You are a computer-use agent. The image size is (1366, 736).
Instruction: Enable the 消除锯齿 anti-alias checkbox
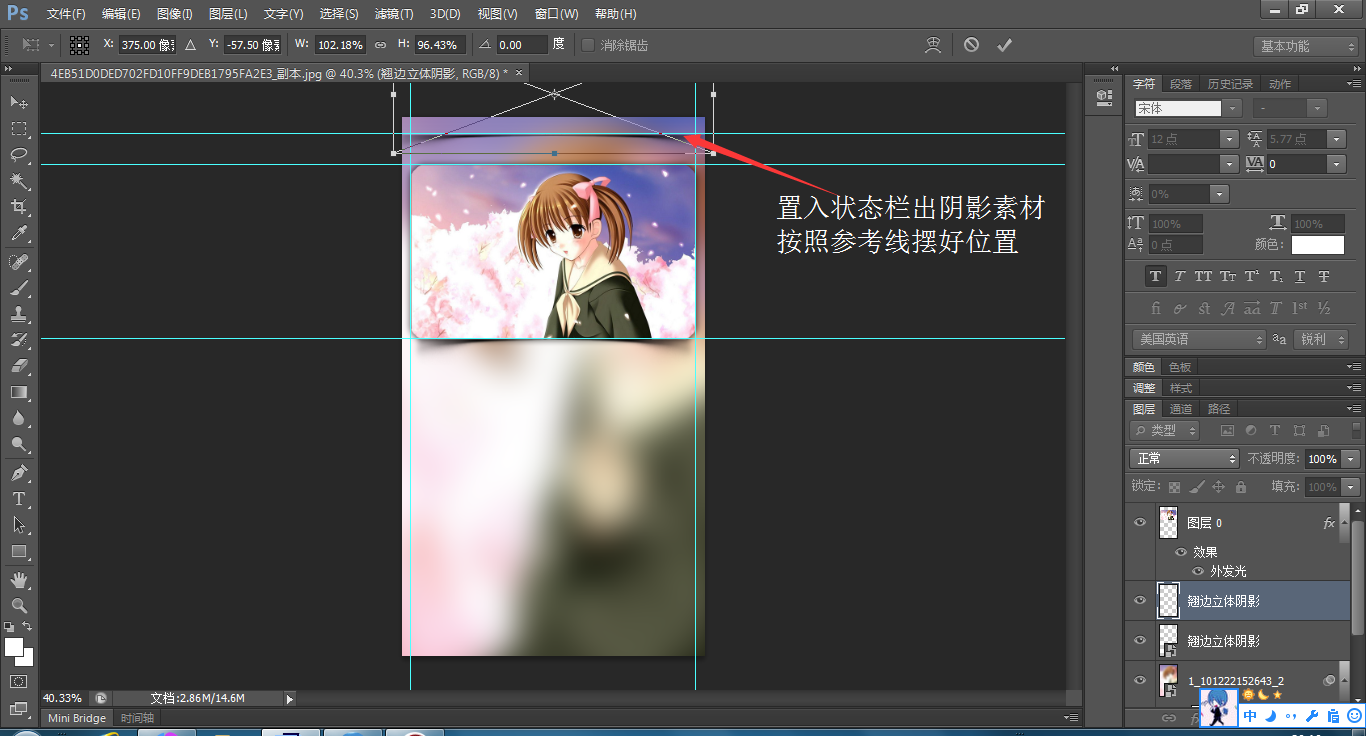click(588, 45)
